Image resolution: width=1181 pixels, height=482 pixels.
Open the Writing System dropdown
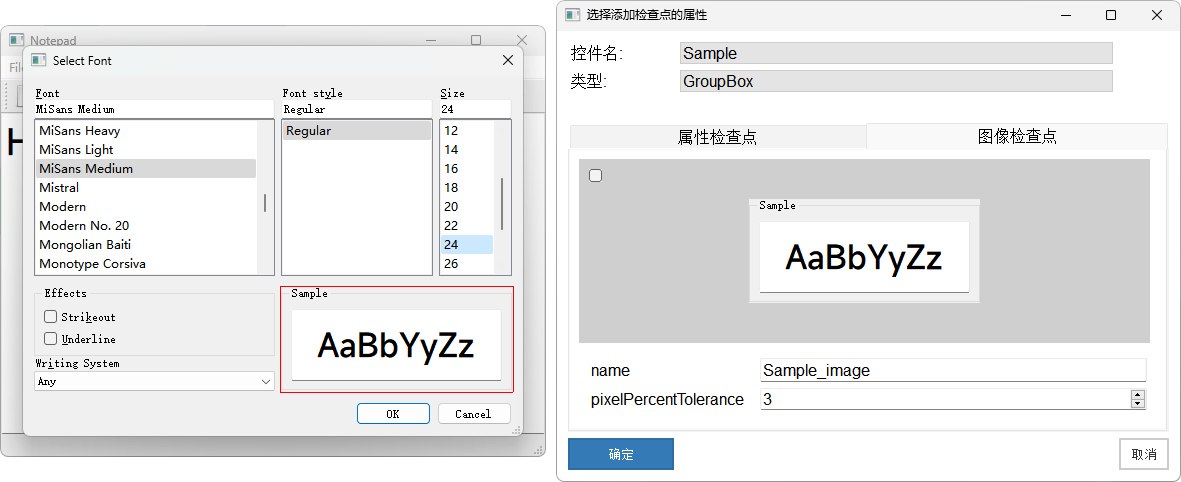tap(155, 382)
